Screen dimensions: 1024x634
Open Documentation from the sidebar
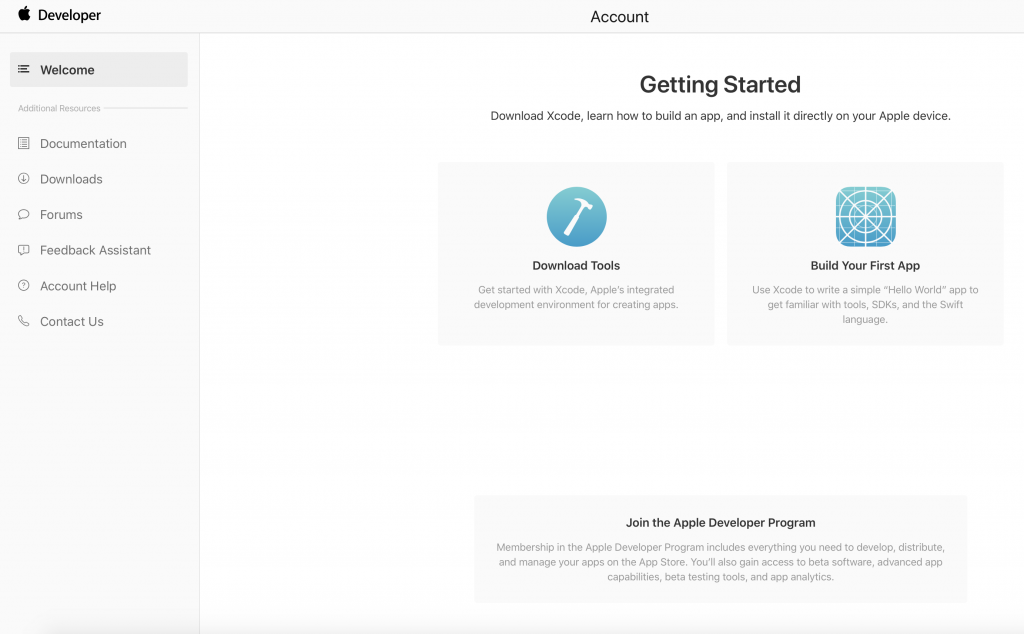pyautogui.click(x=83, y=144)
